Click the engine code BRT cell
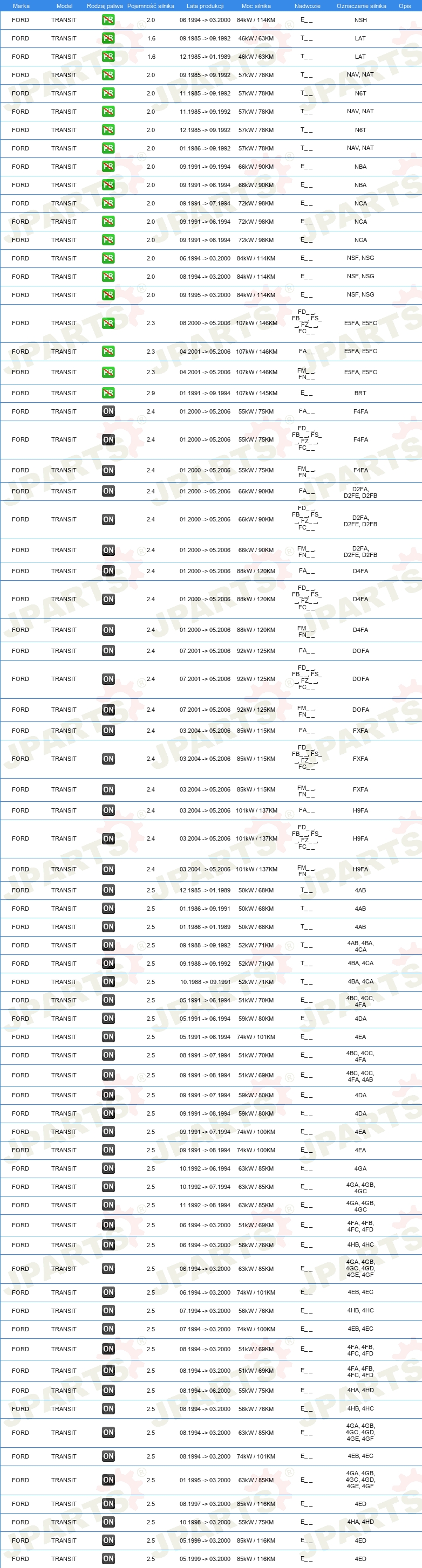This screenshot has width=422, height=1568. [x=360, y=393]
